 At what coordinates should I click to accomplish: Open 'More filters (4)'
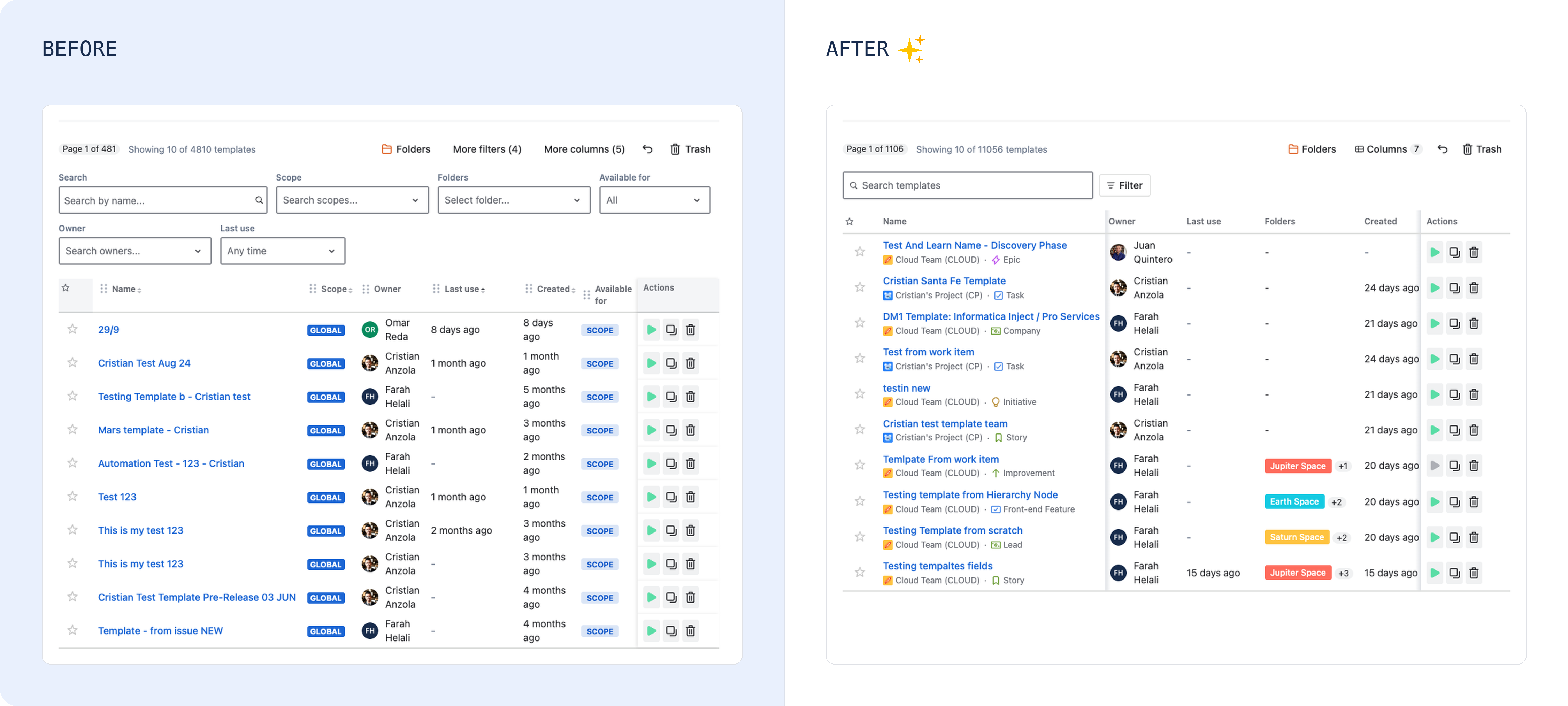[x=487, y=149]
